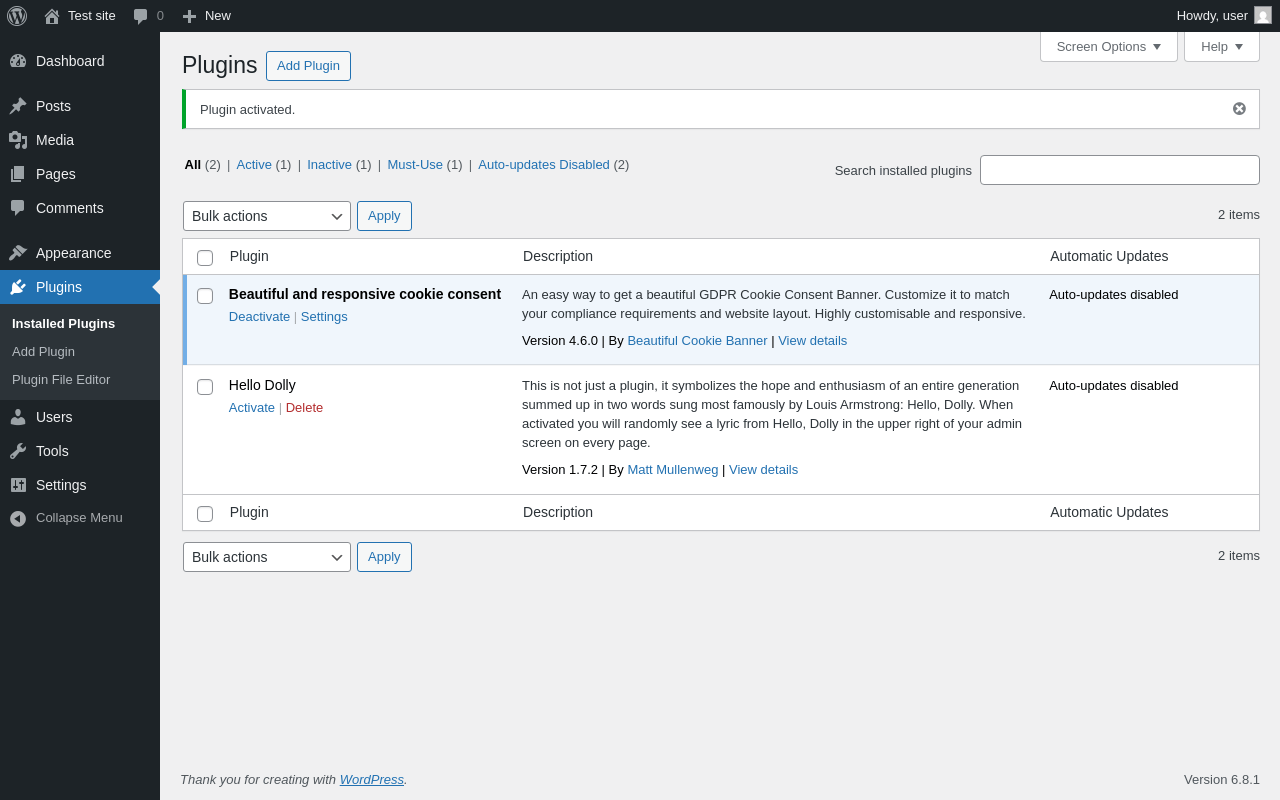This screenshot has height=800, width=1280.
Task: Click the Add Plugin button
Action: pyautogui.click(x=308, y=66)
